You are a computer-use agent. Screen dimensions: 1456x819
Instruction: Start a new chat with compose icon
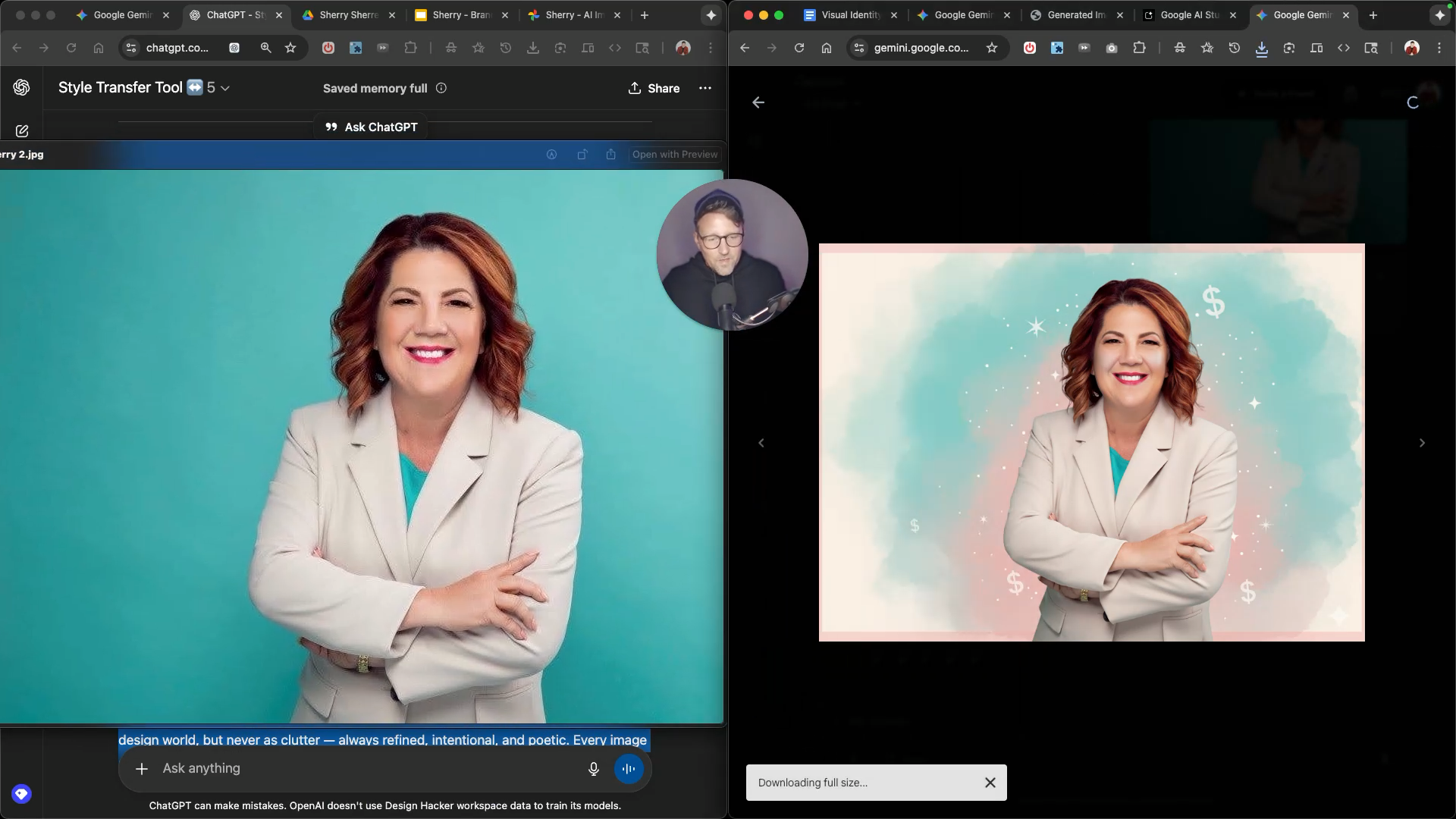click(21, 131)
